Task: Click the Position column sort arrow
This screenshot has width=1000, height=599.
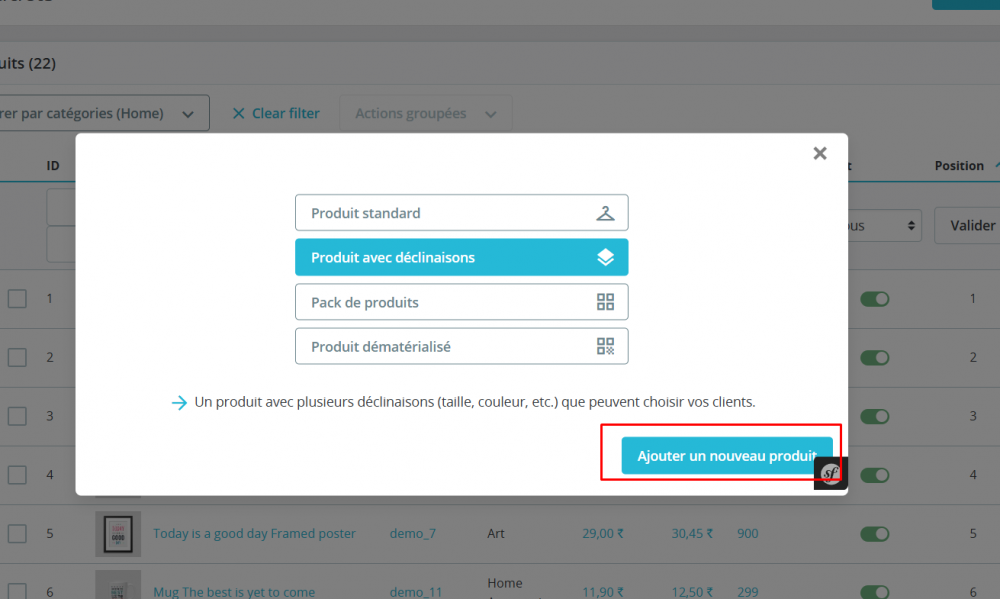Action: pyautogui.click(x=996, y=165)
